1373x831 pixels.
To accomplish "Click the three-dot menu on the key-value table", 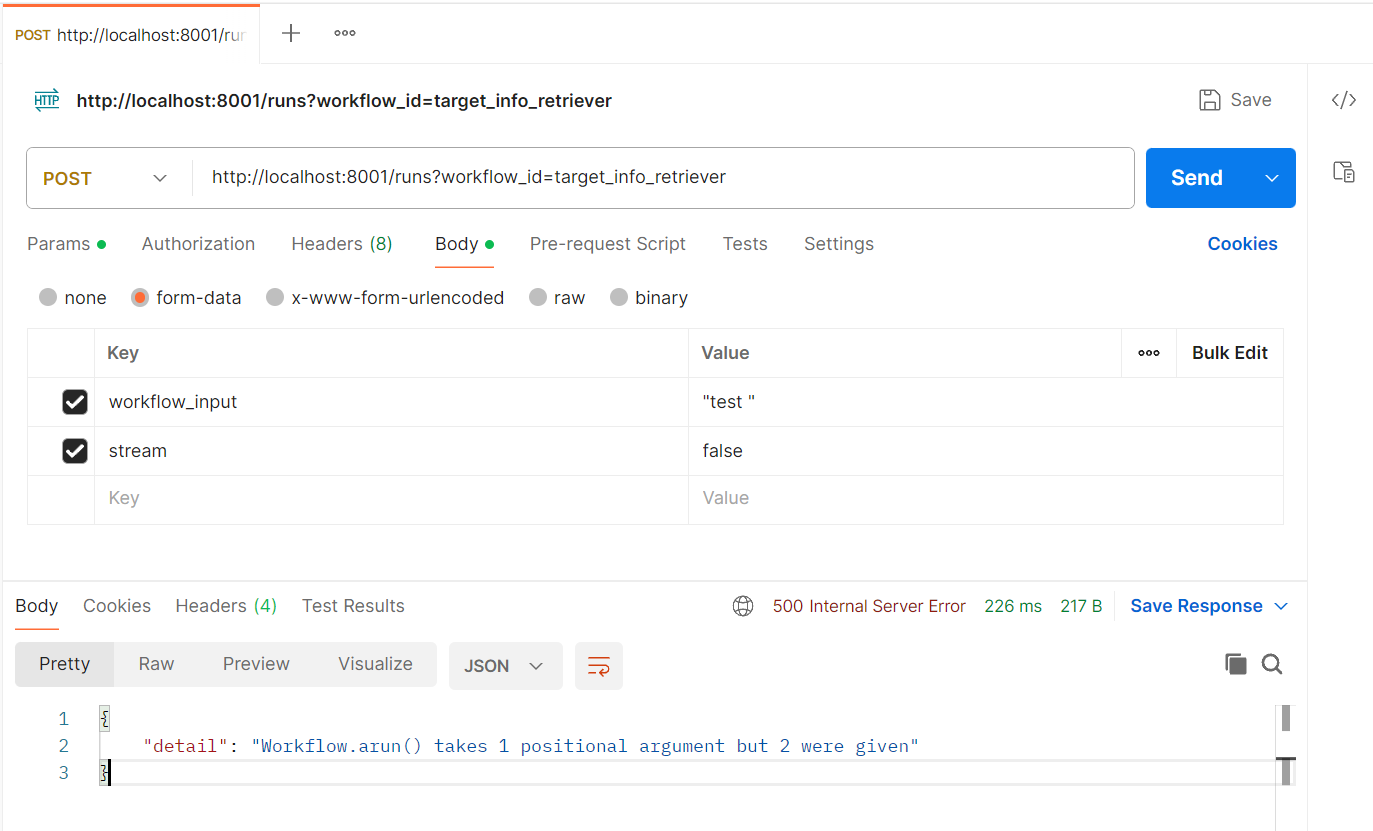I will [1148, 352].
